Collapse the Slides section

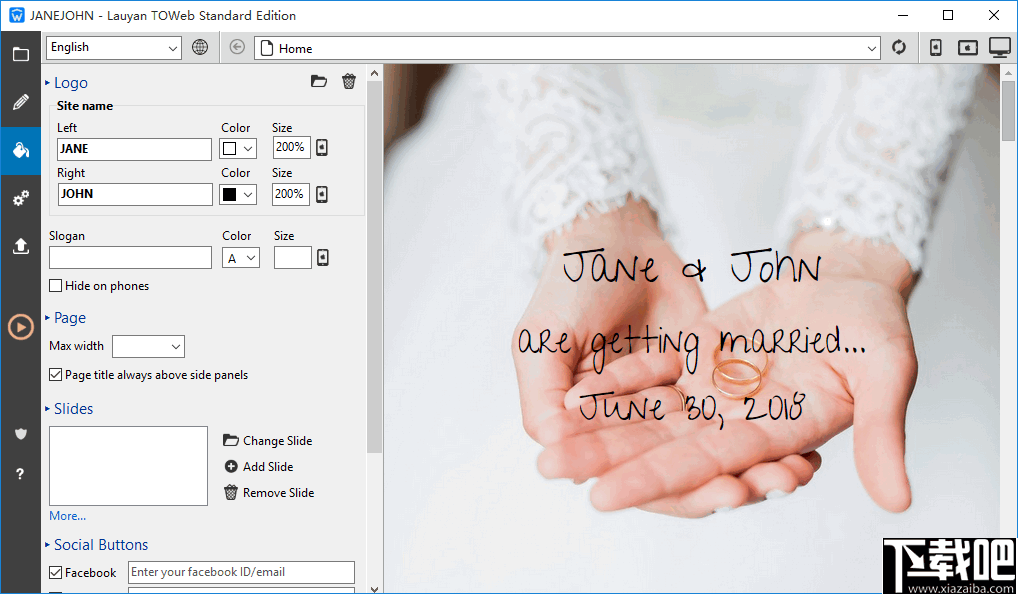pyautogui.click(x=72, y=409)
